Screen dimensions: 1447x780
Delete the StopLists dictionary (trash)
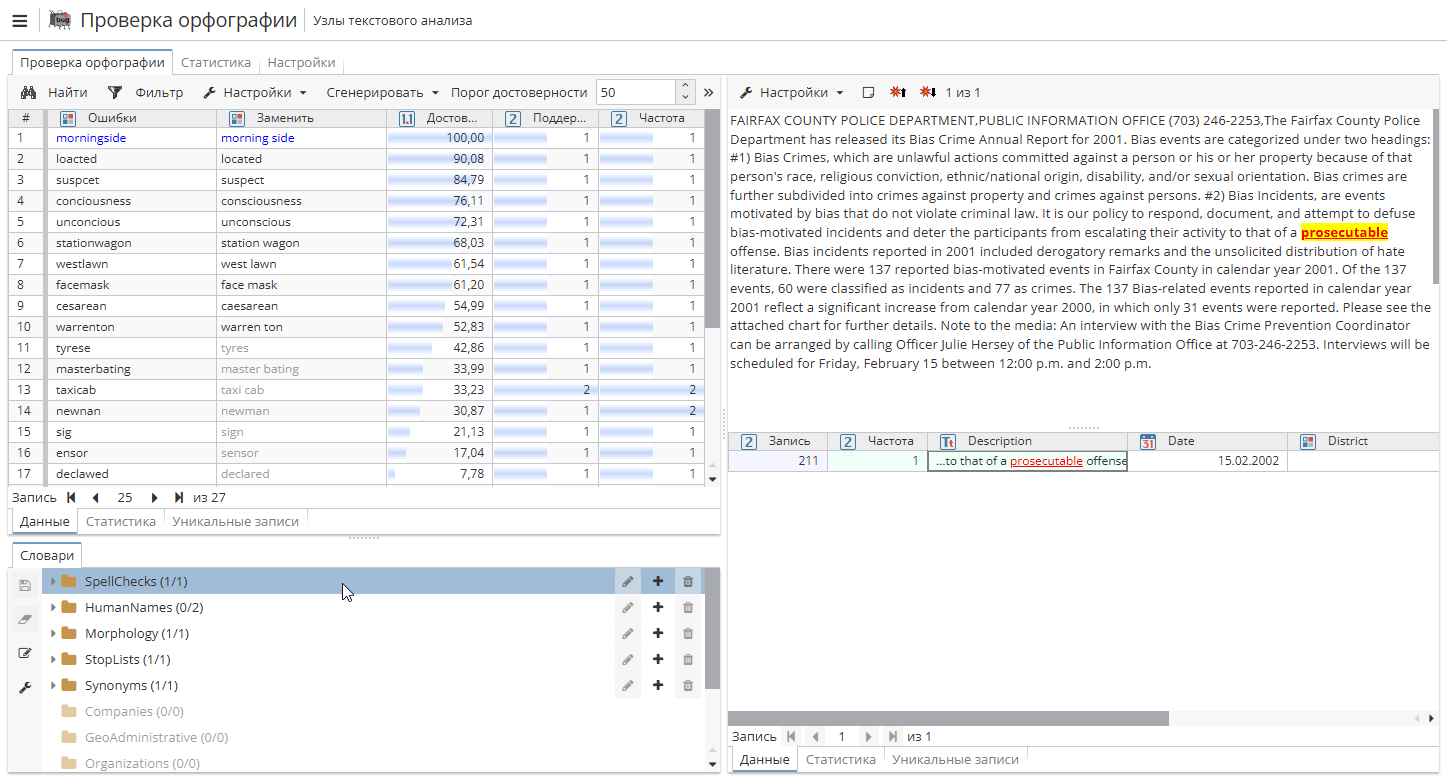point(688,659)
